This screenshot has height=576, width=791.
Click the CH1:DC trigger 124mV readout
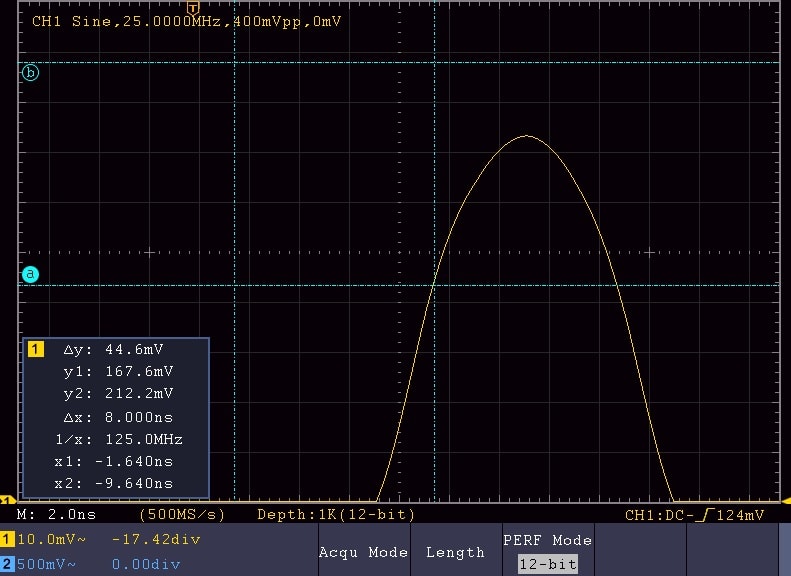point(695,515)
